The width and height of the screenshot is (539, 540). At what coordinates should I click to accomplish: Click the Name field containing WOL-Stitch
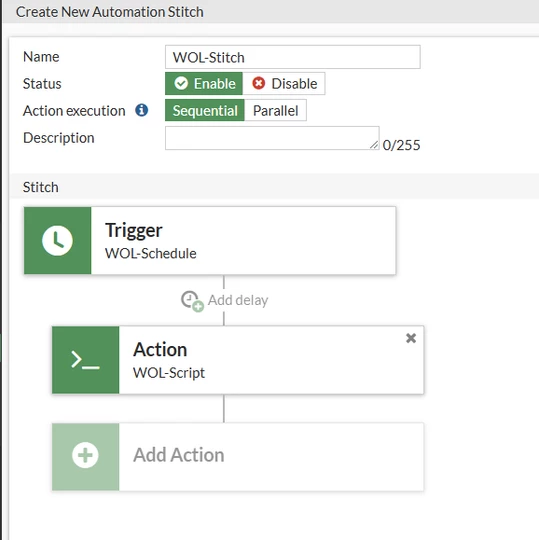(x=293, y=57)
